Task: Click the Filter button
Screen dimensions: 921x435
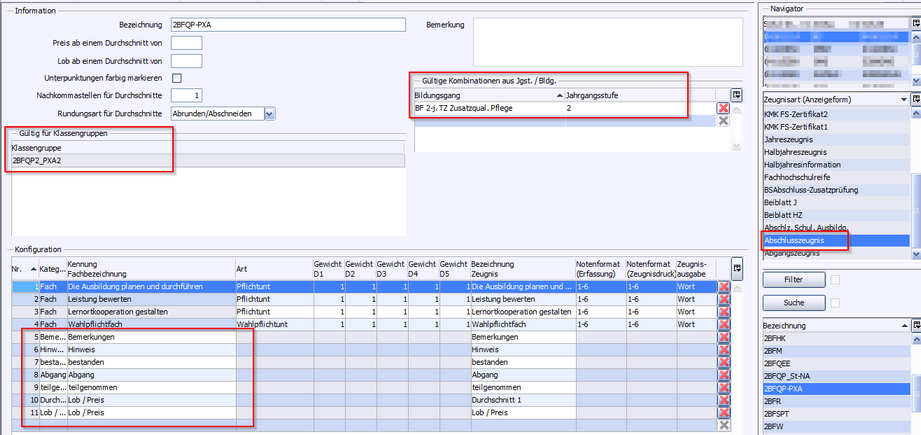Action: (x=794, y=280)
